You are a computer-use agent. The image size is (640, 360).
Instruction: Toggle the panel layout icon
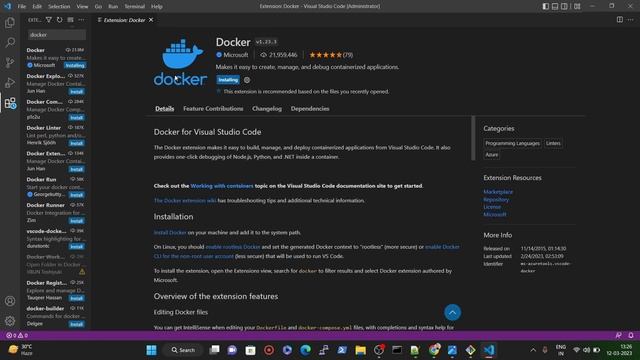[555, 6]
